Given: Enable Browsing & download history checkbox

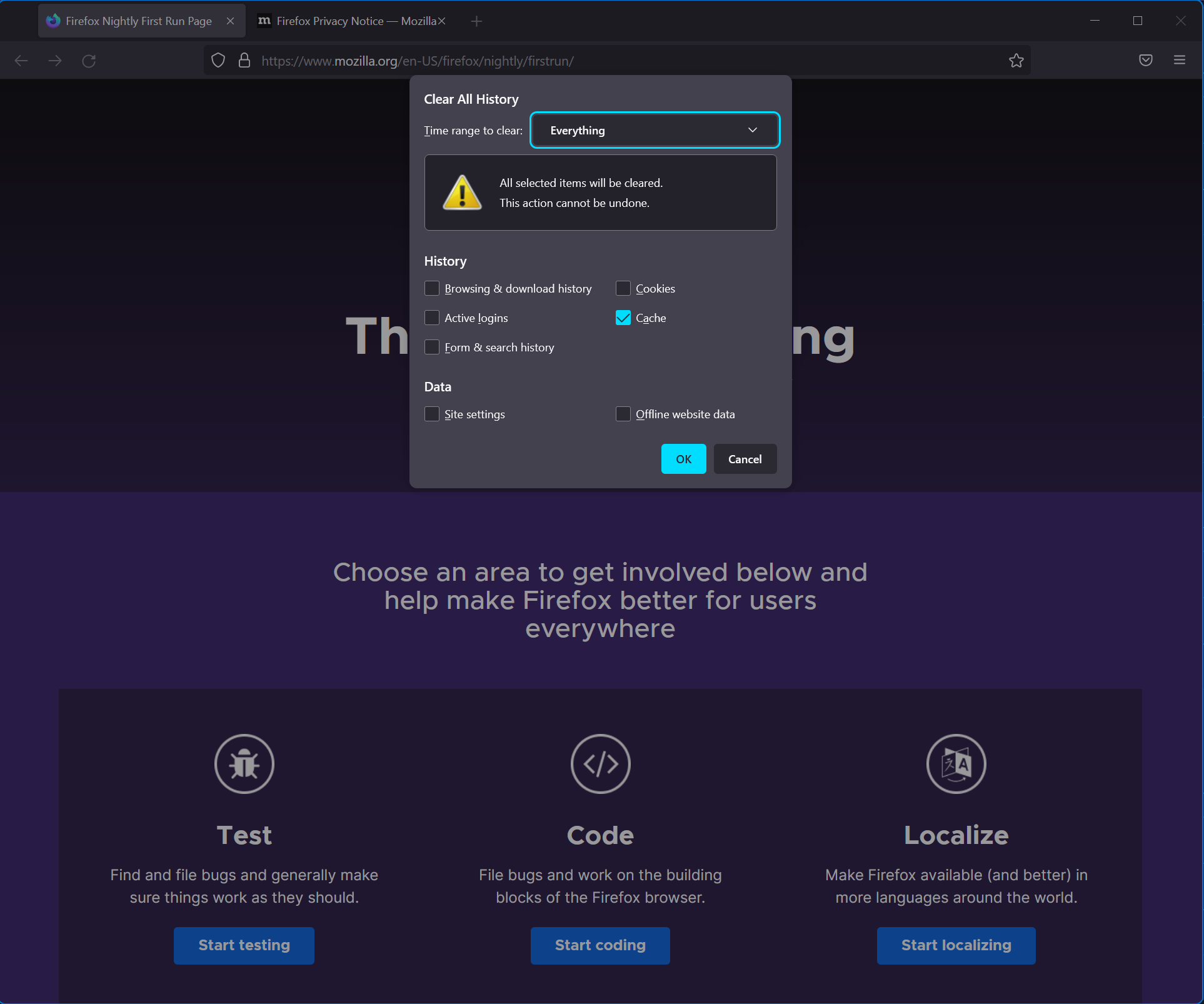Looking at the screenshot, I should tap(432, 288).
